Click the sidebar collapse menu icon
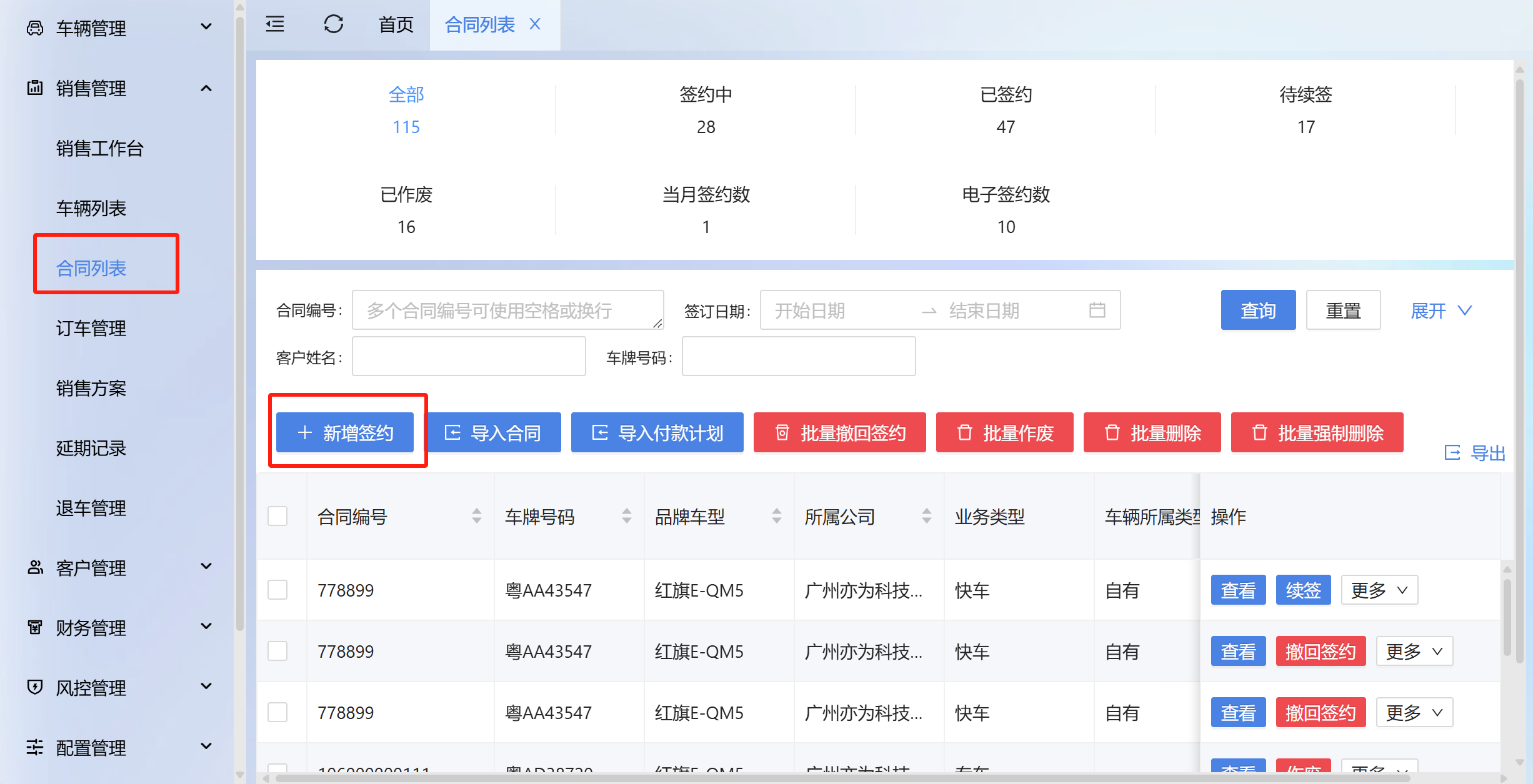 point(275,24)
